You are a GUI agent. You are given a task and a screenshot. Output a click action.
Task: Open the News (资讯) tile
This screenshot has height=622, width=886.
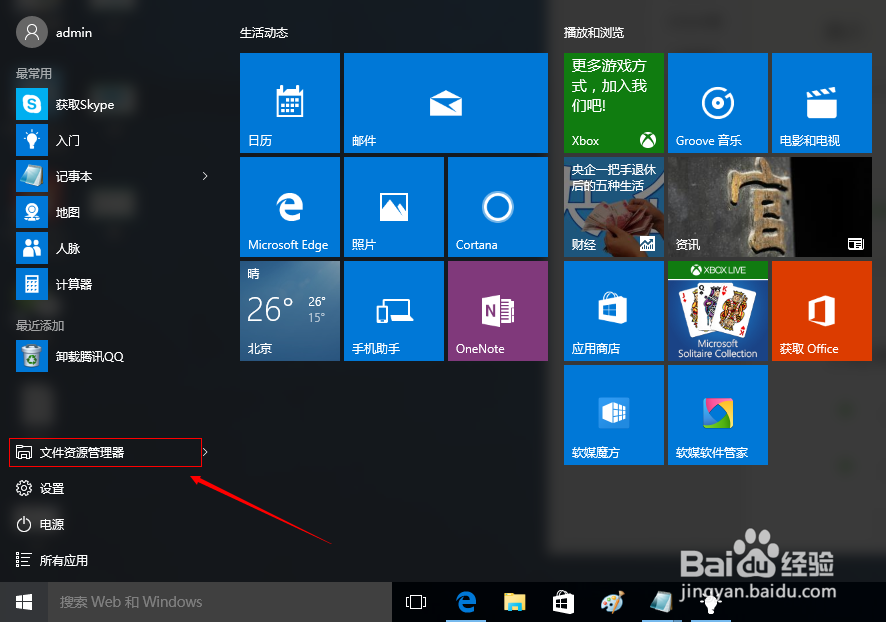[x=770, y=207]
